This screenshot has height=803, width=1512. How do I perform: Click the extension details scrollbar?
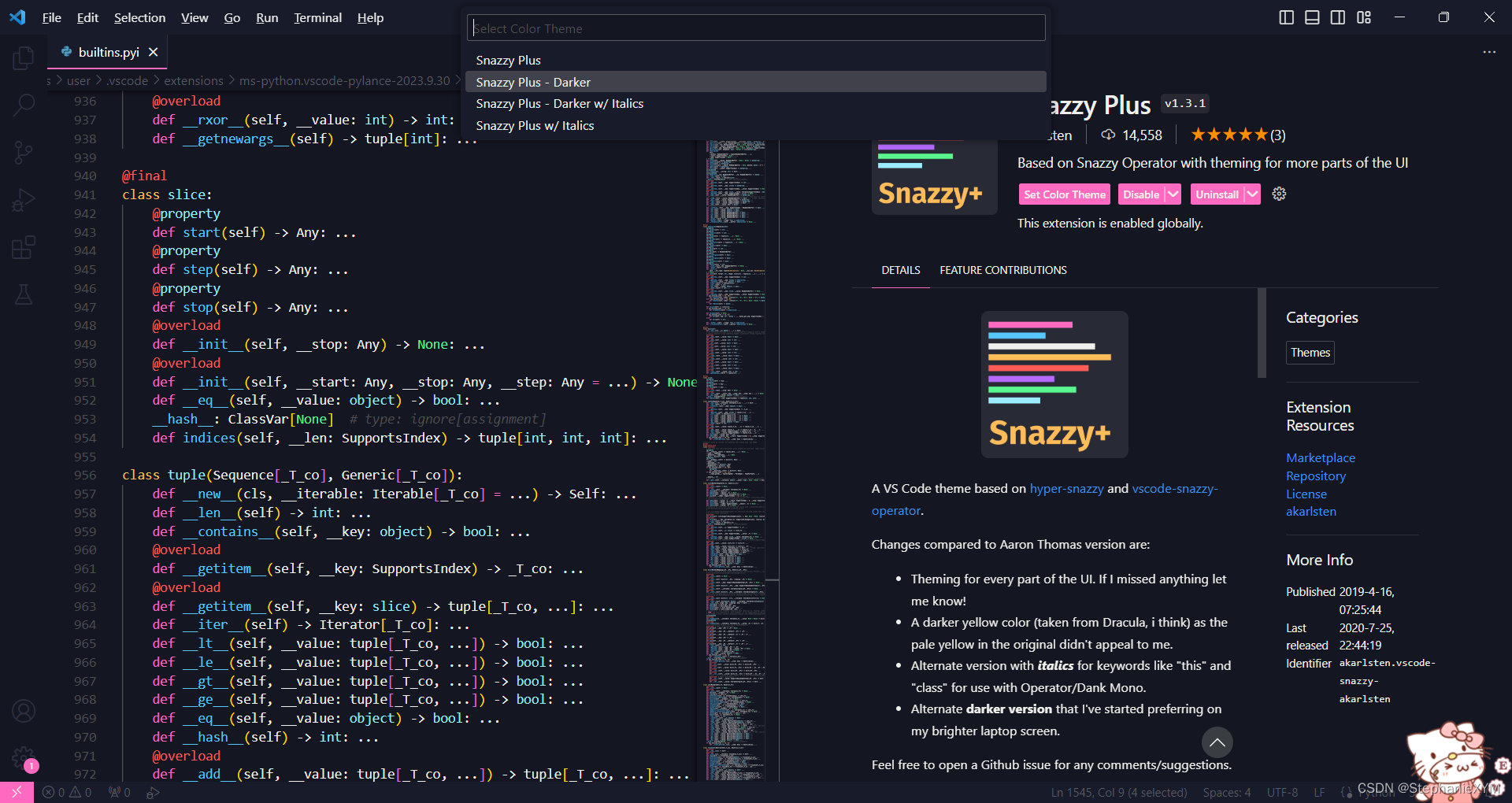1262,332
